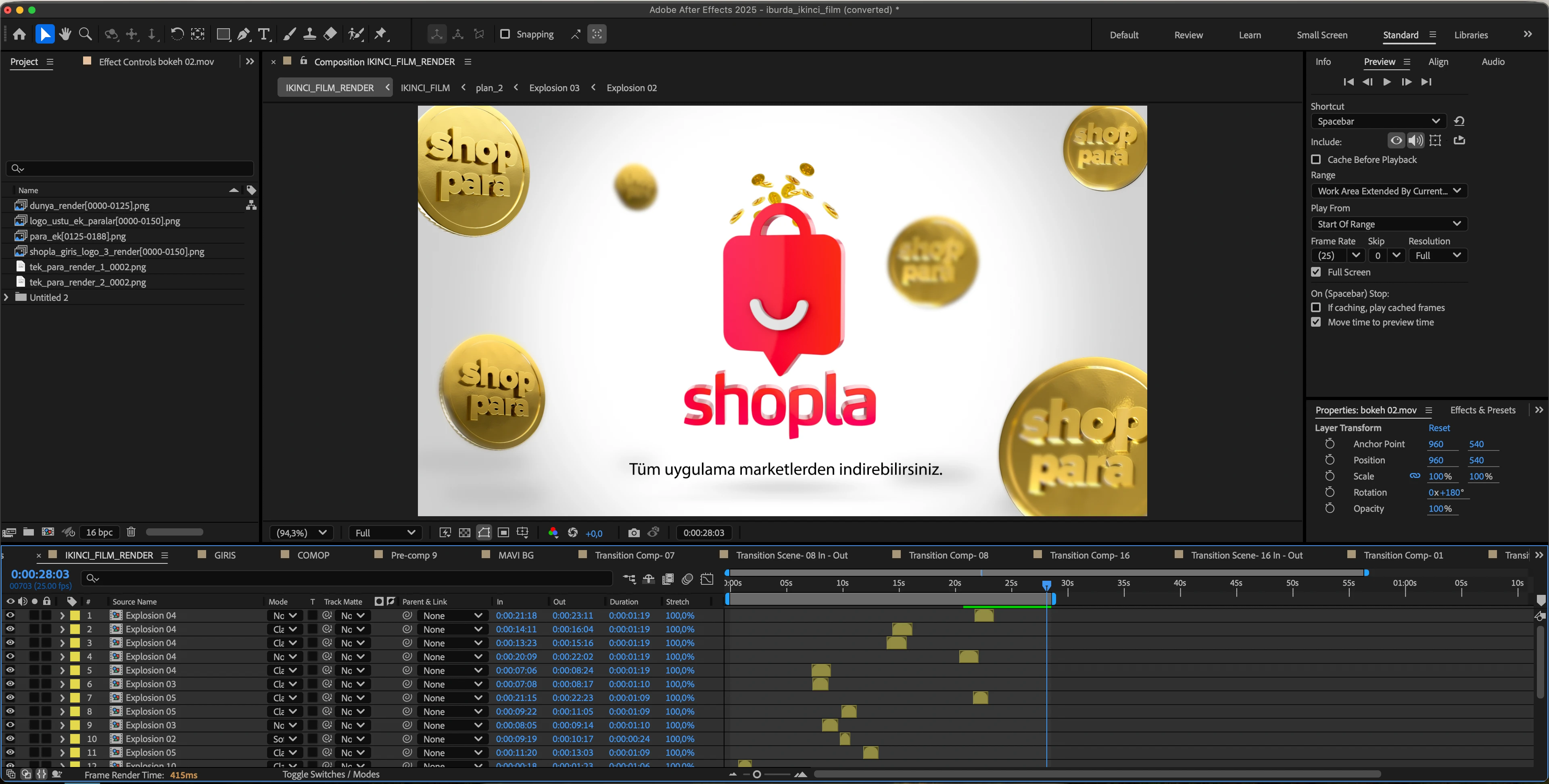Uncheck Move time to preview time

click(1316, 322)
